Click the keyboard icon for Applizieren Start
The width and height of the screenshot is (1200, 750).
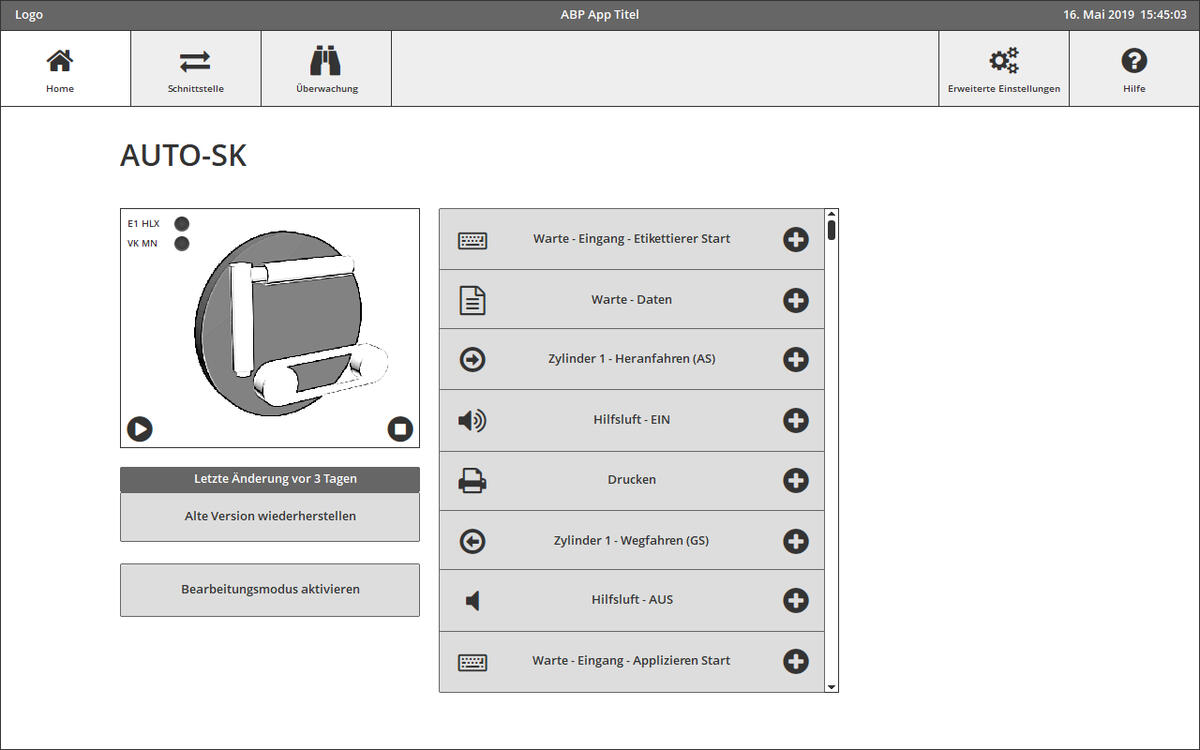point(473,661)
